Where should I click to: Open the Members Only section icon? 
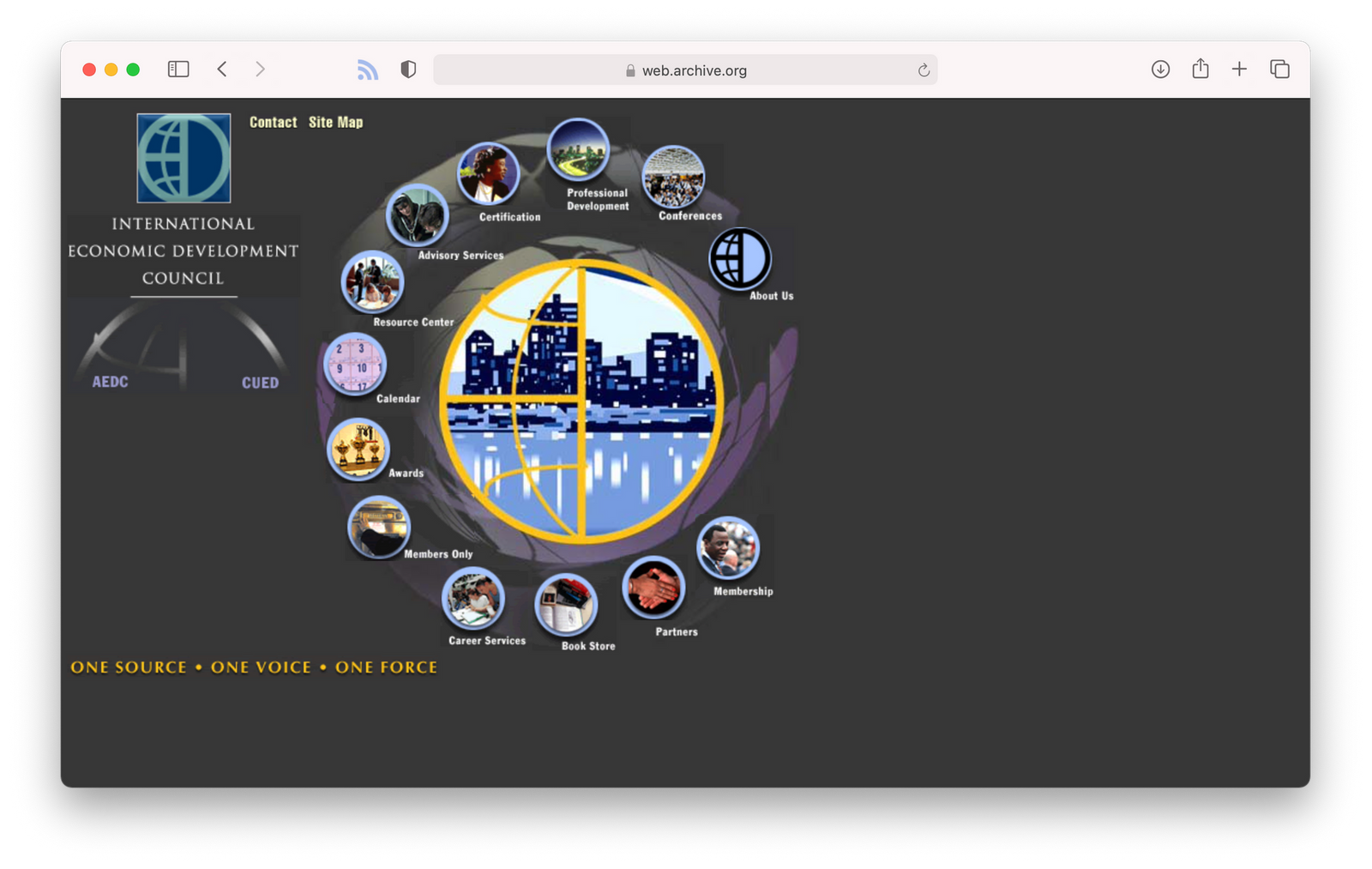coord(378,527)
